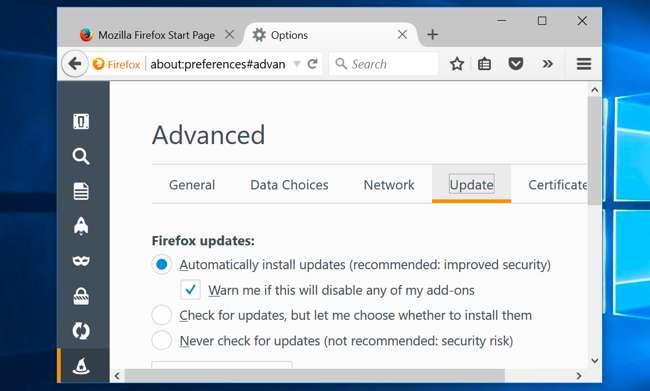Open the Pocket toolbar icon

(x=516, y=64)
